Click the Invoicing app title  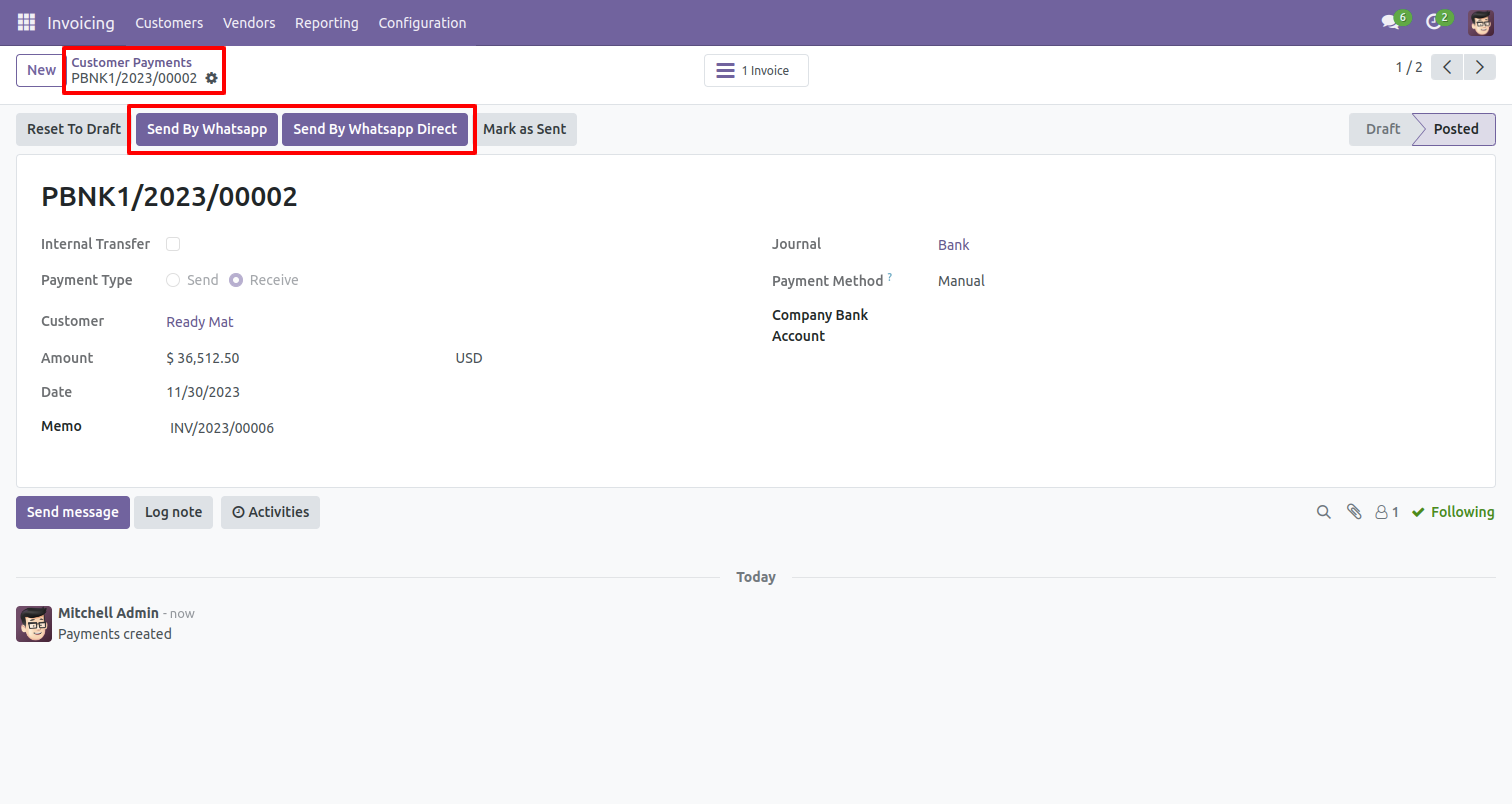tap(81, 22)
